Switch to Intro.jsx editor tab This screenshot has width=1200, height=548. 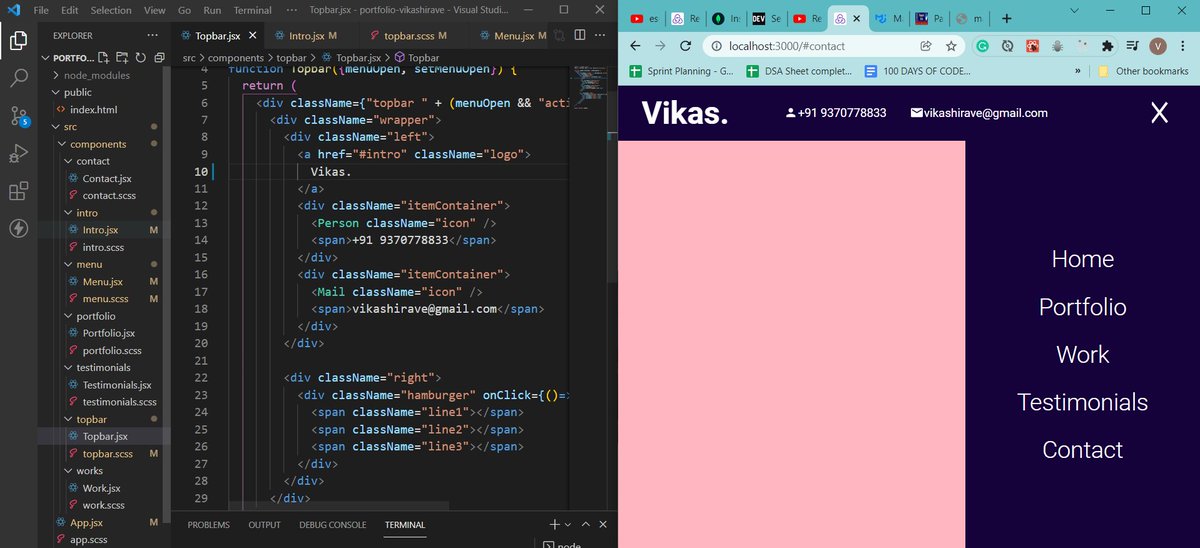306,36
